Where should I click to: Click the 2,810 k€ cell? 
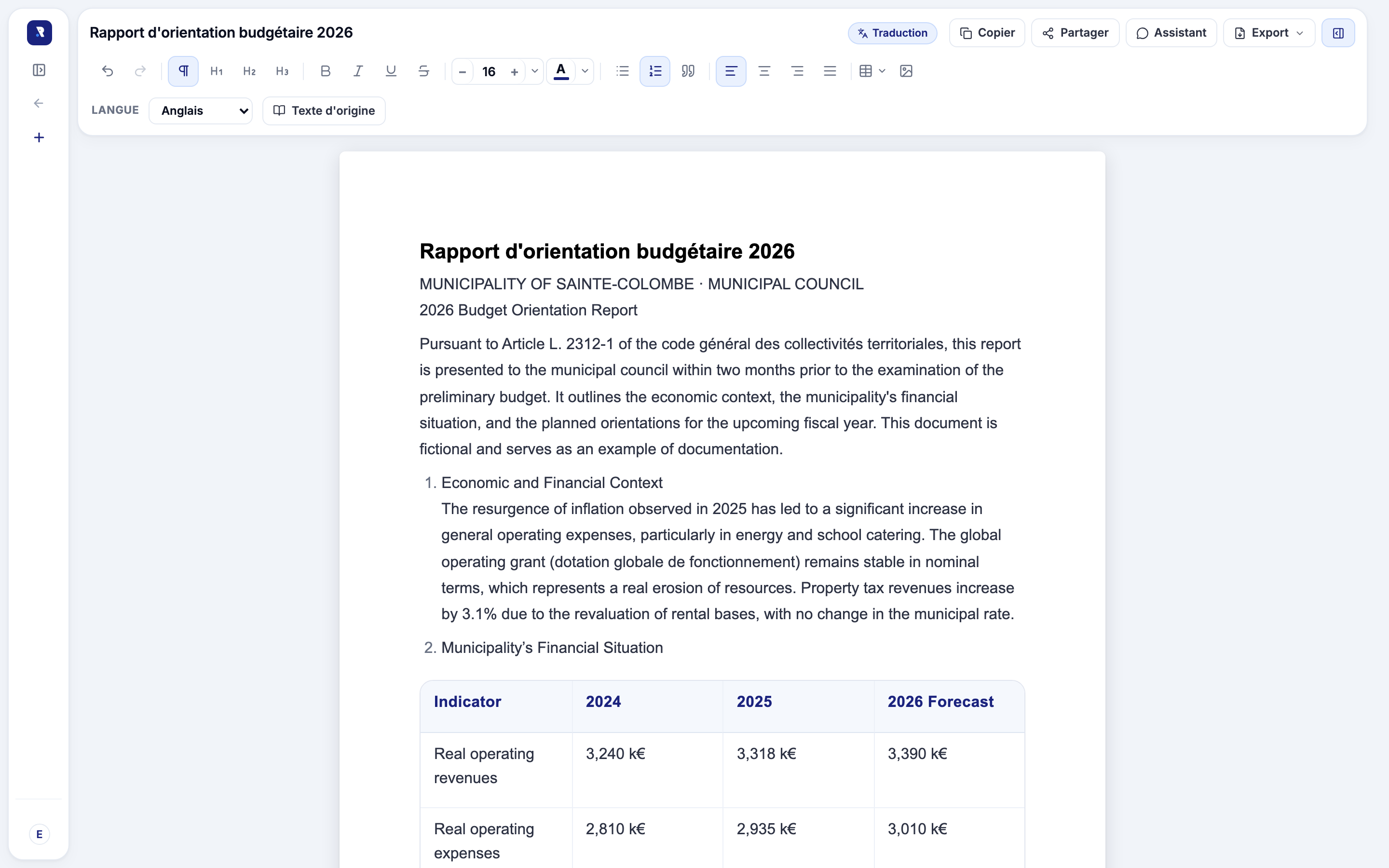[x=647, y=838]
